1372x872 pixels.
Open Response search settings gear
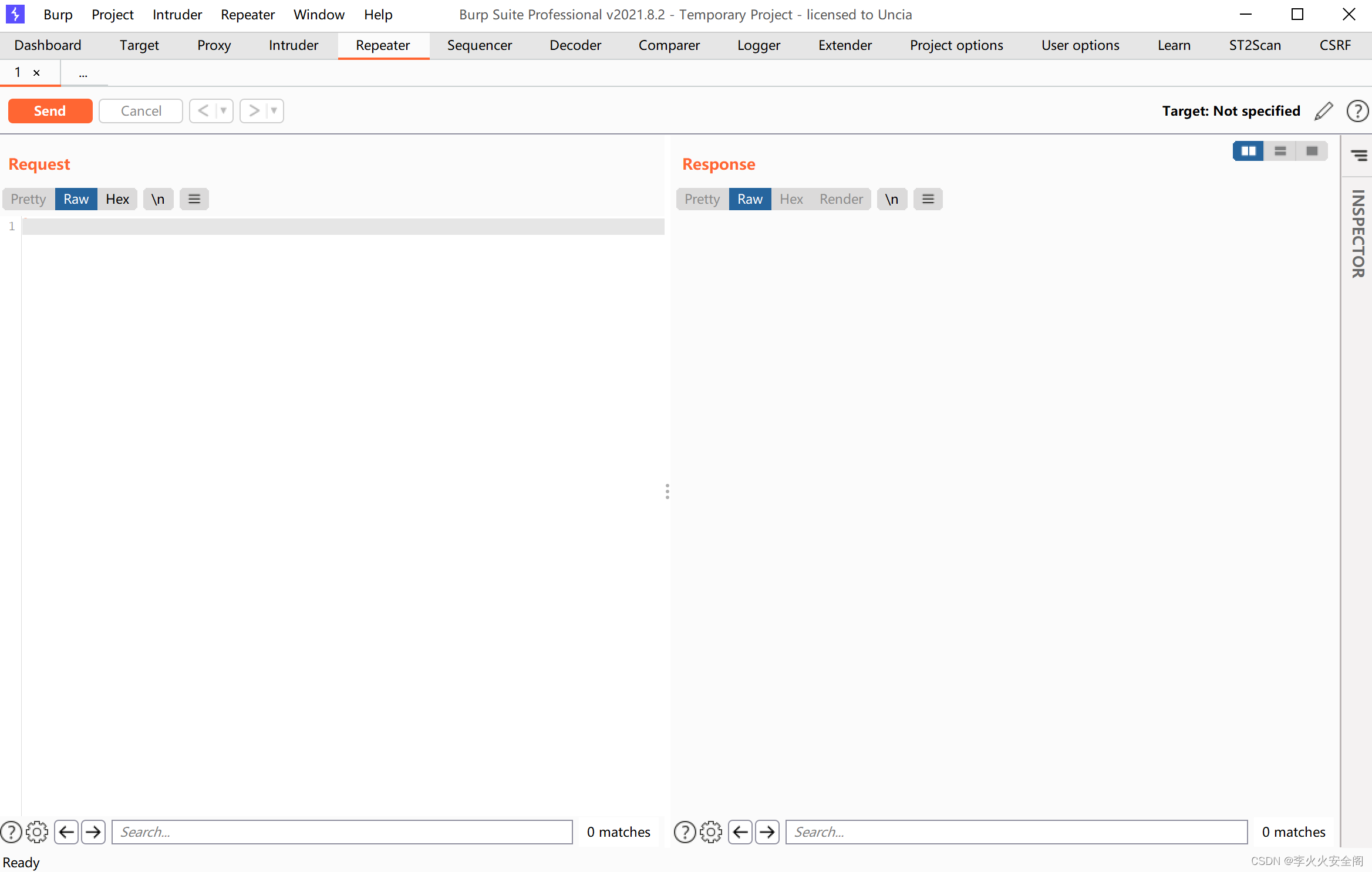coord(711,832)
